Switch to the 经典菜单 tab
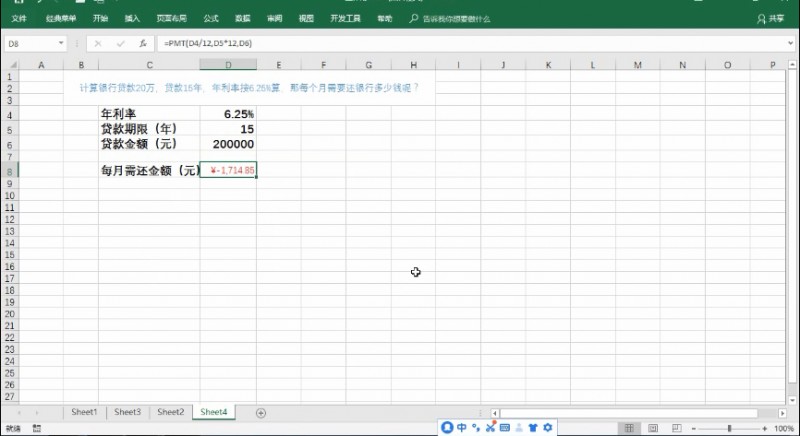 [61, 18]
